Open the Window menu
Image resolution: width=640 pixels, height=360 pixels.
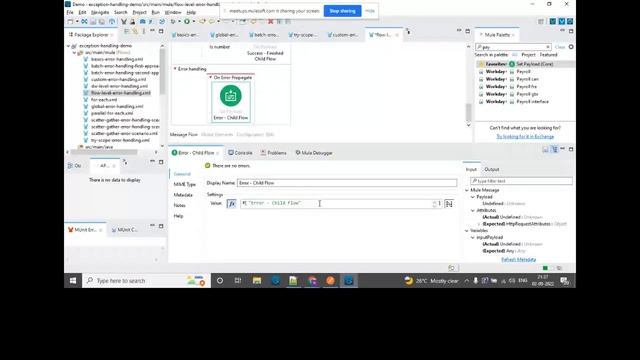pos(173,12)
